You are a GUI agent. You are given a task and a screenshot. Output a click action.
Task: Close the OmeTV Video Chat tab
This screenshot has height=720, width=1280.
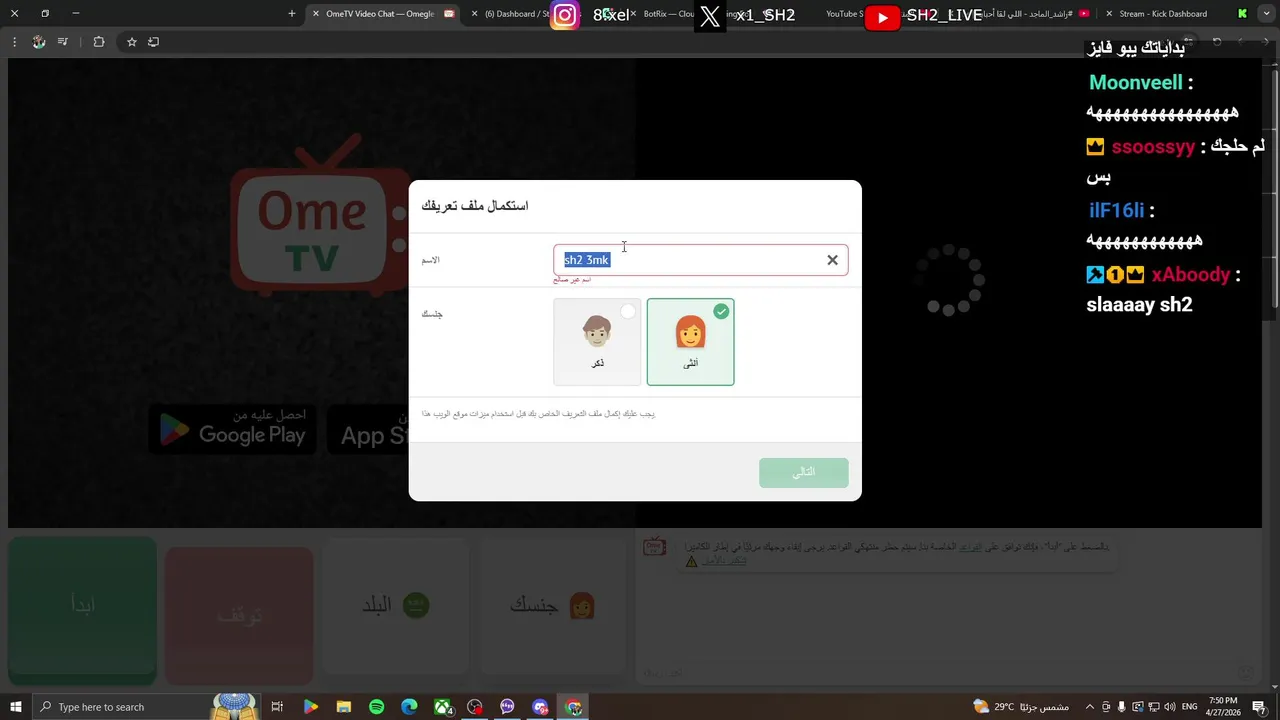(316, 14)
